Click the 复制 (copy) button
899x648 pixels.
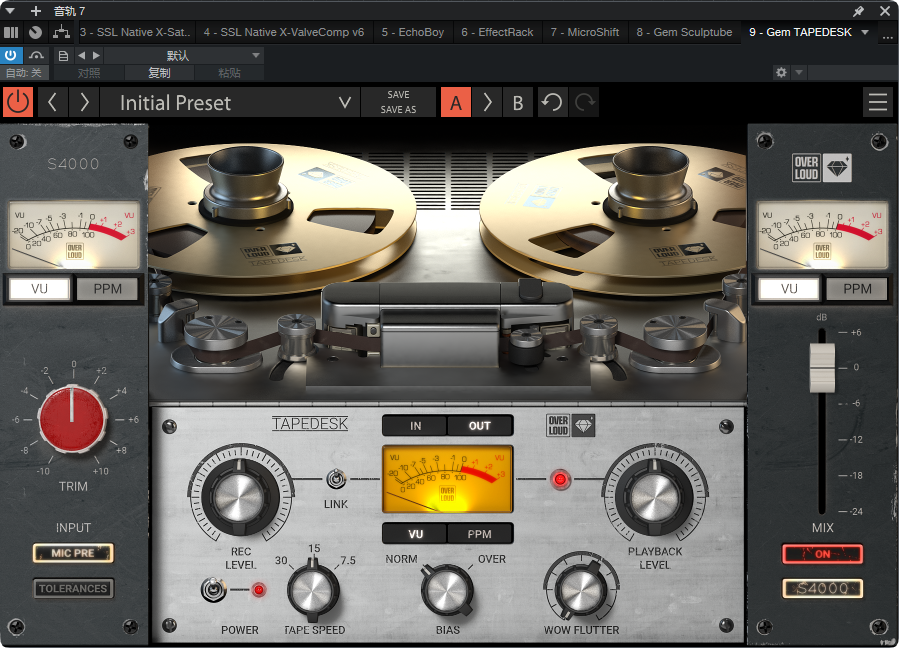pyautogui.click(x=159, y=73)
